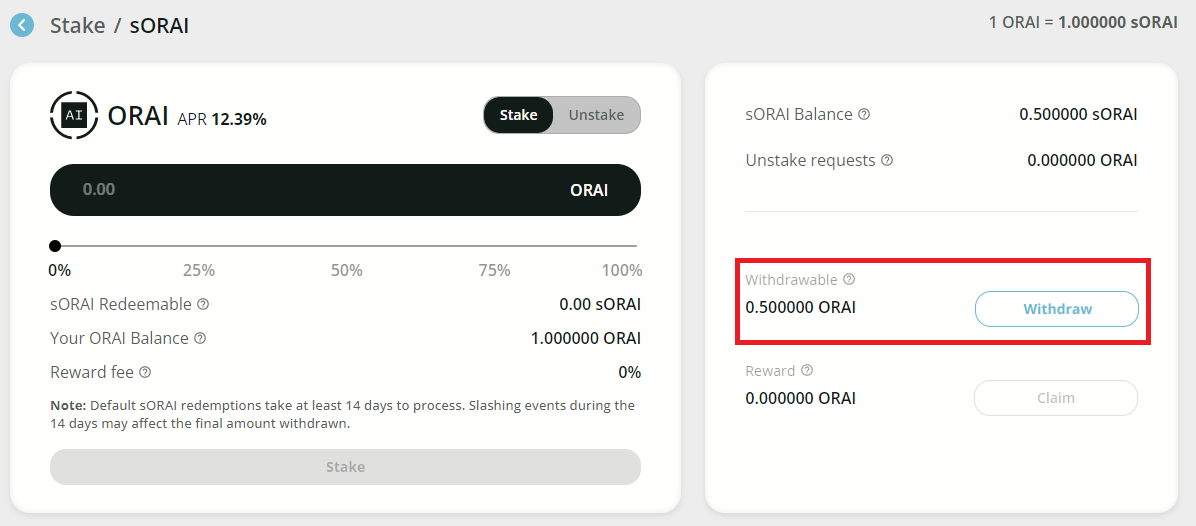Click the ORAI token logo
1196x526 pixels.
tap(74, 115)
